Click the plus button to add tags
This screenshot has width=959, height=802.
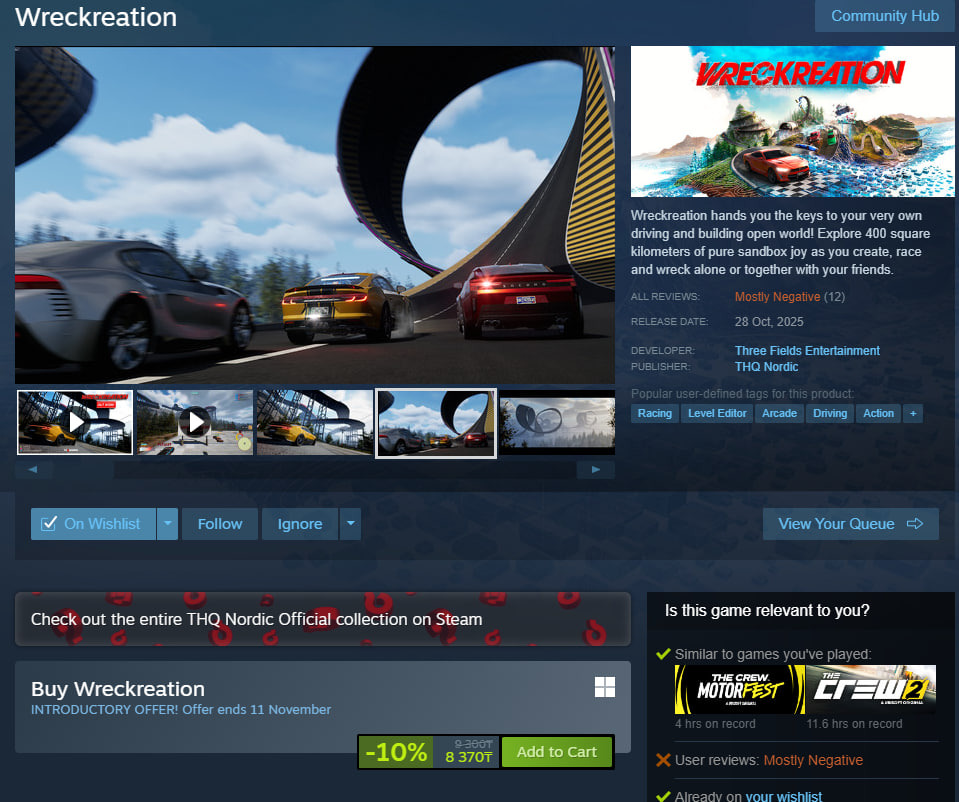tap(913, 414)
